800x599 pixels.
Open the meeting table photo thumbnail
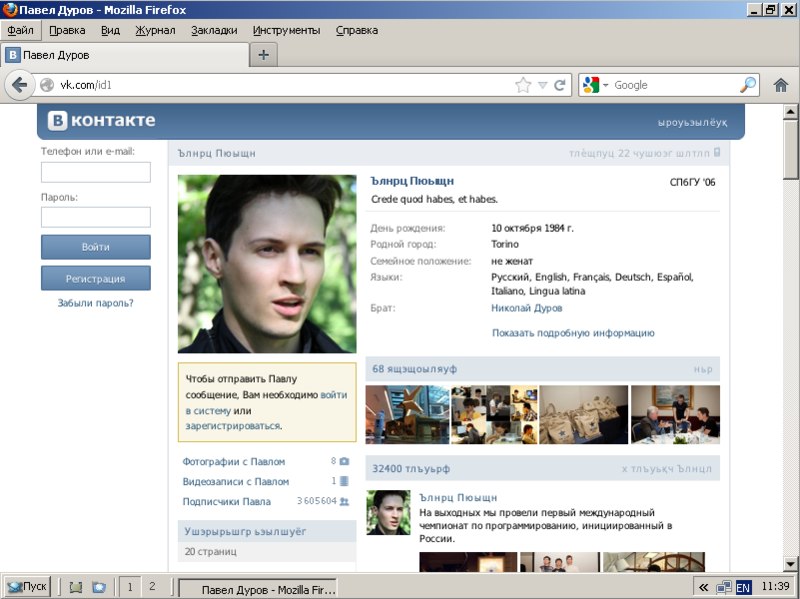click(675, 414)
